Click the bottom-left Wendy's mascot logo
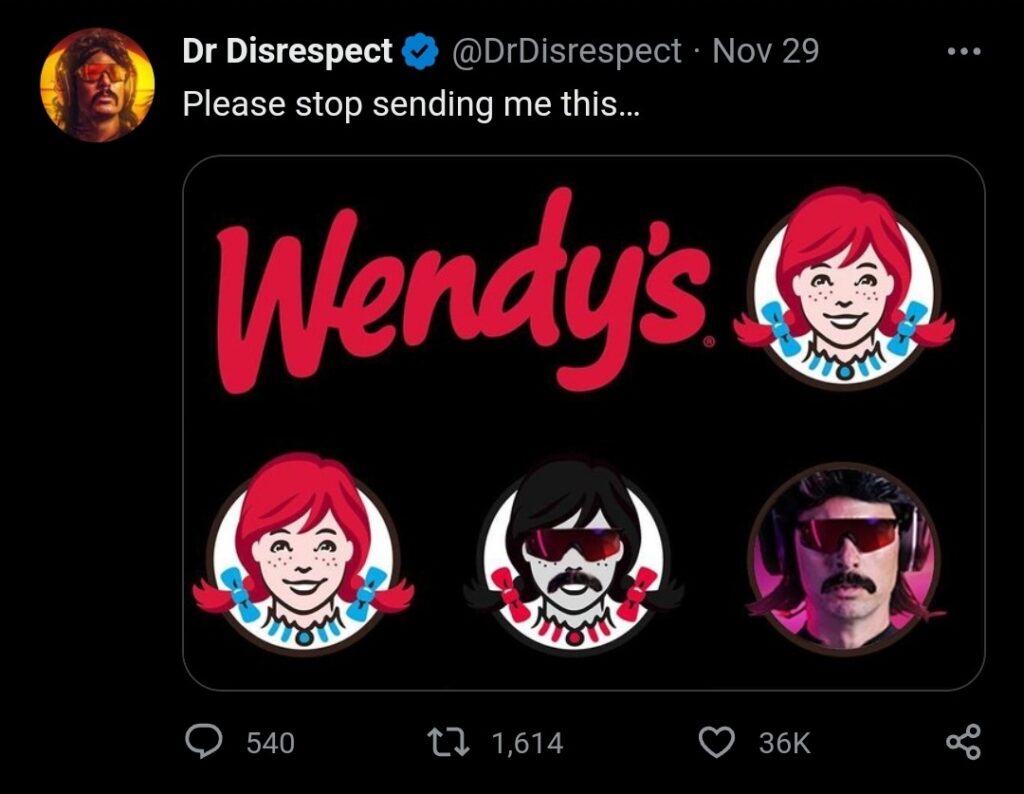The height and width of the screenshot is (794, 1024). click(x=303, y=553)
